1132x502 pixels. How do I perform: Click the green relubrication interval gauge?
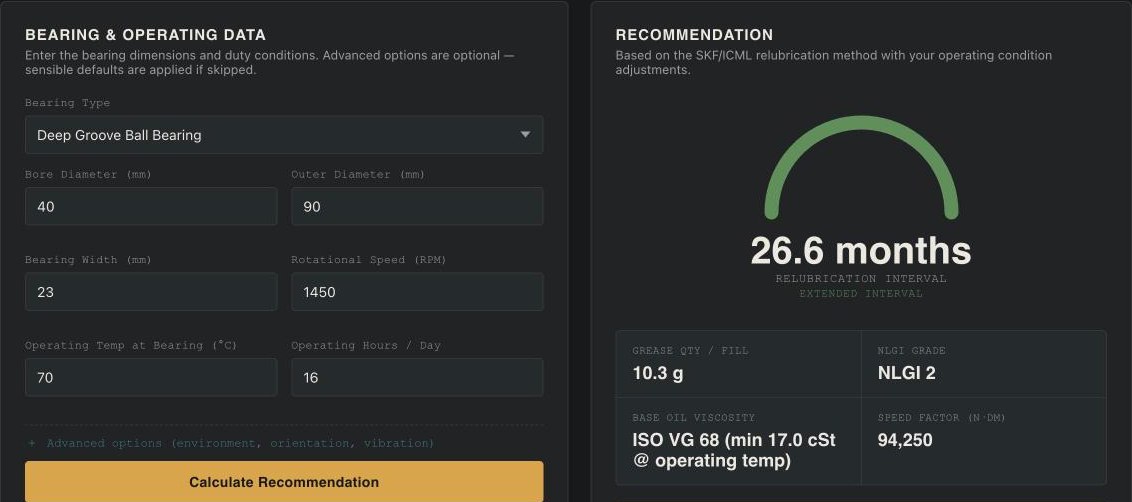pos(861,168)
